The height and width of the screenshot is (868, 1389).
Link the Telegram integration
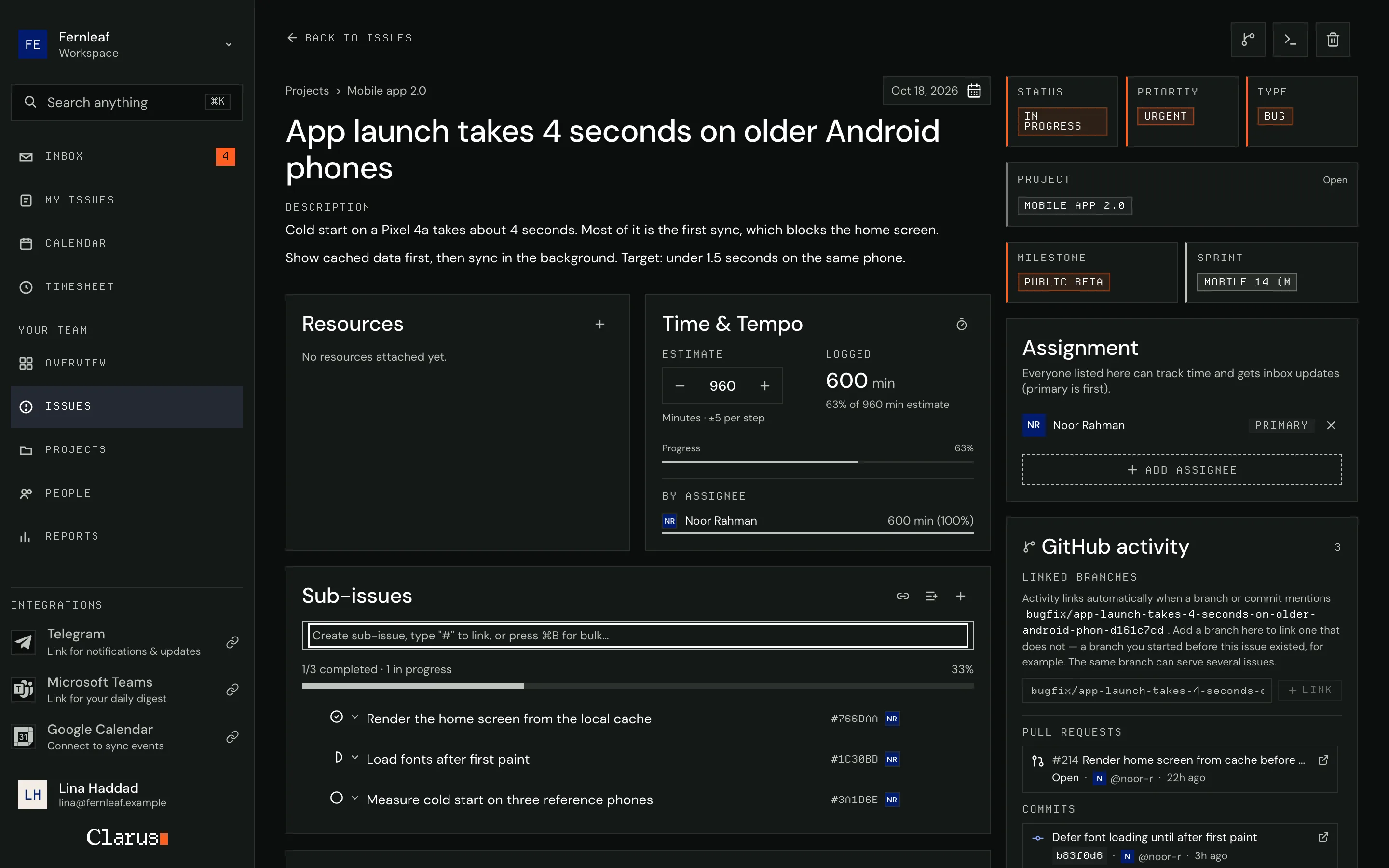[232, 642]
